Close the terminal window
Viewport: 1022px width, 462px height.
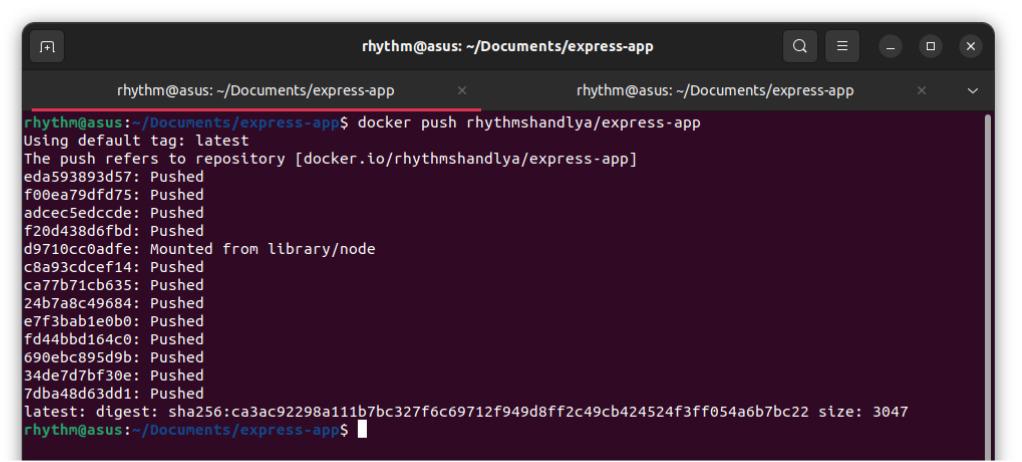pos(970,47)
